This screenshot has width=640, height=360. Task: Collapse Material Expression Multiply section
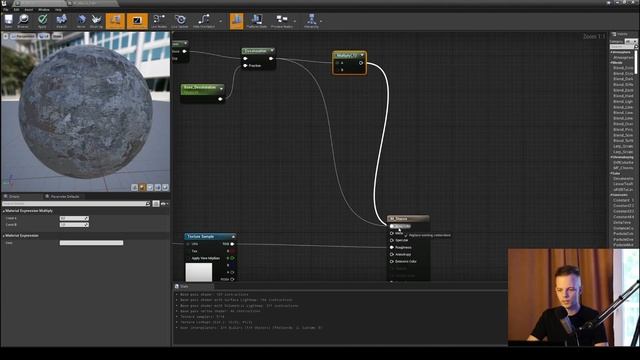click(x=4, y=211)
